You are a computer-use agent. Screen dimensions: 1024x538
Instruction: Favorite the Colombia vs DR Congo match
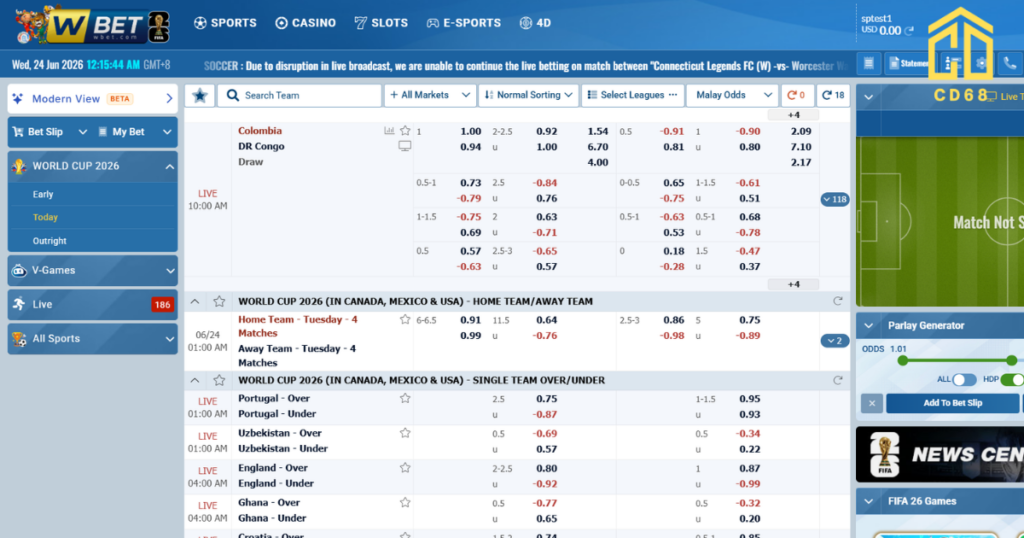[405, 131]
